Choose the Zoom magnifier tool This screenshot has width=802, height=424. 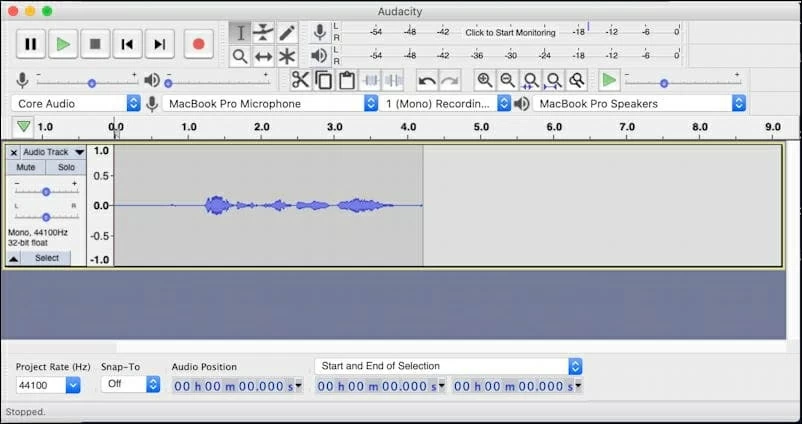[x=240, y=57]
